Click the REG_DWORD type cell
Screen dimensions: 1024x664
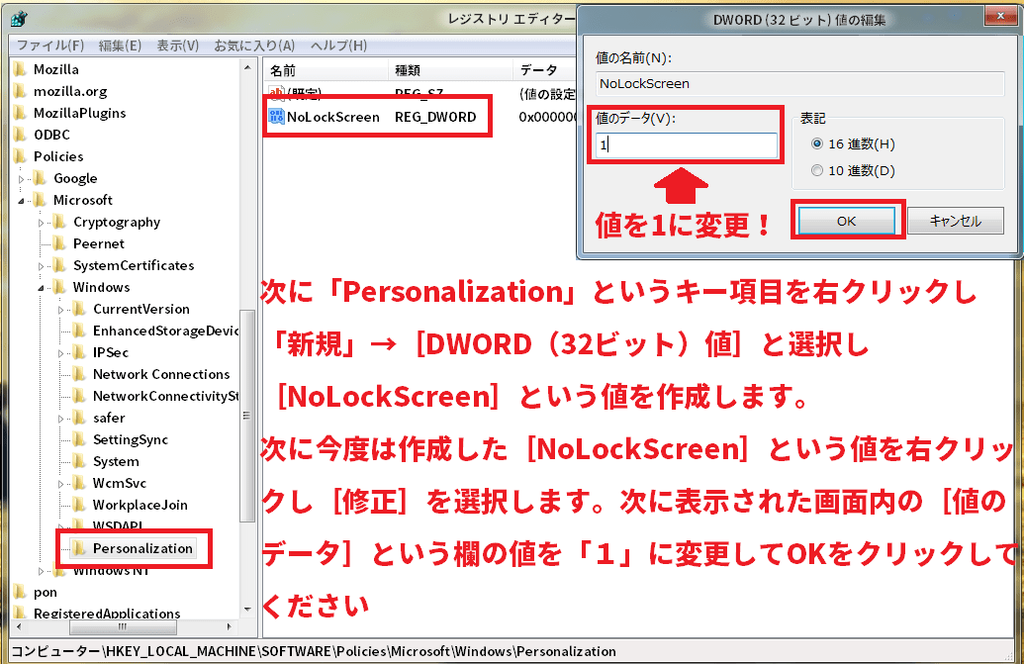(x=436, y=117)
